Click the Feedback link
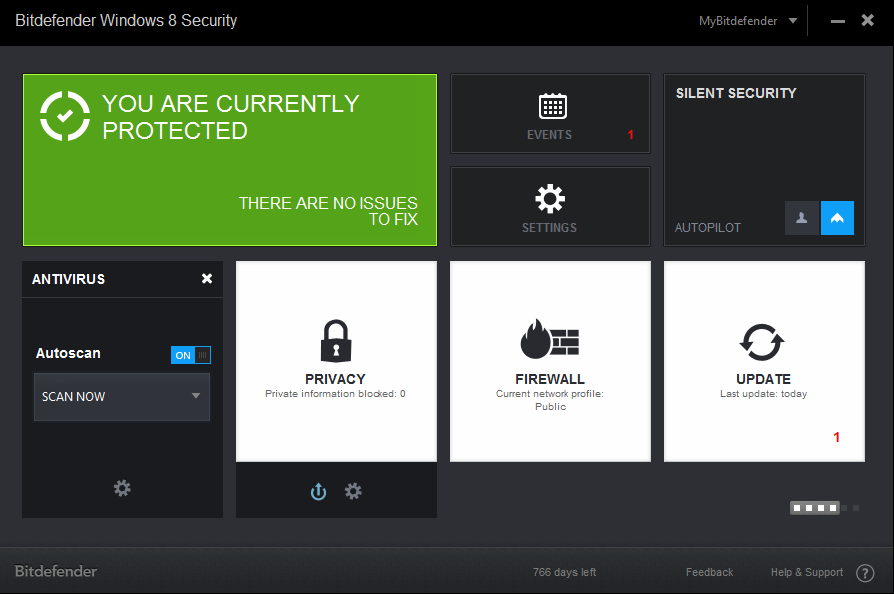Image resolution: width=894 pixels, height=594 pixels. coord(709,572)
